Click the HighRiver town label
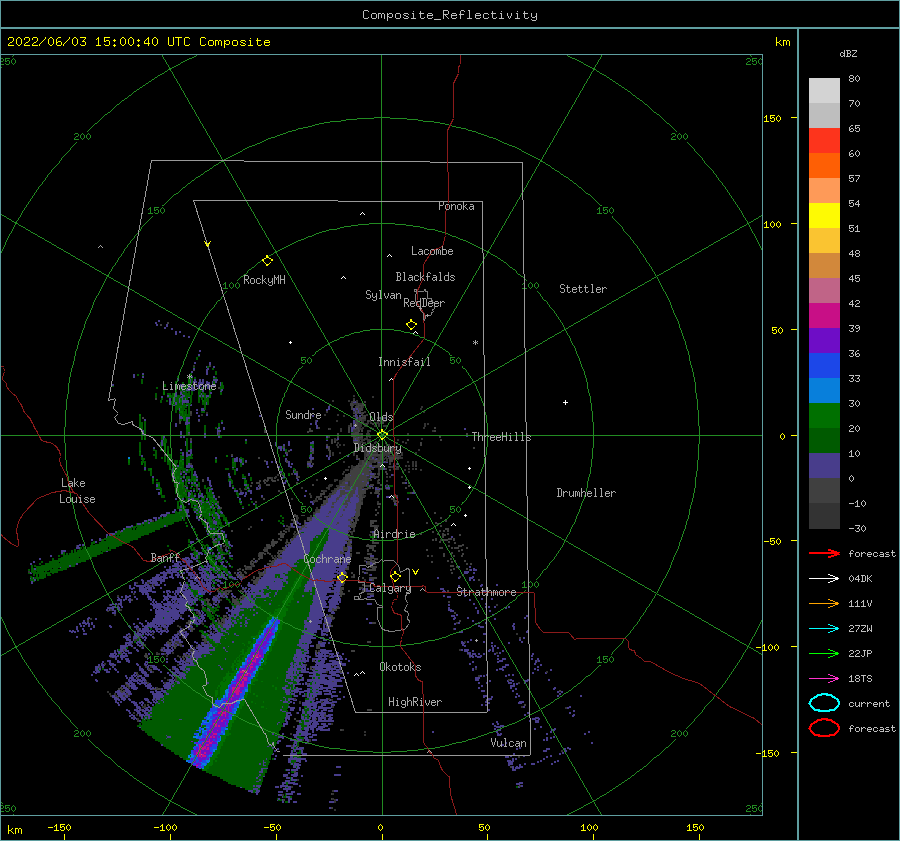The height and width of the screenshot is (841, 900). click(x=415, y=702)
